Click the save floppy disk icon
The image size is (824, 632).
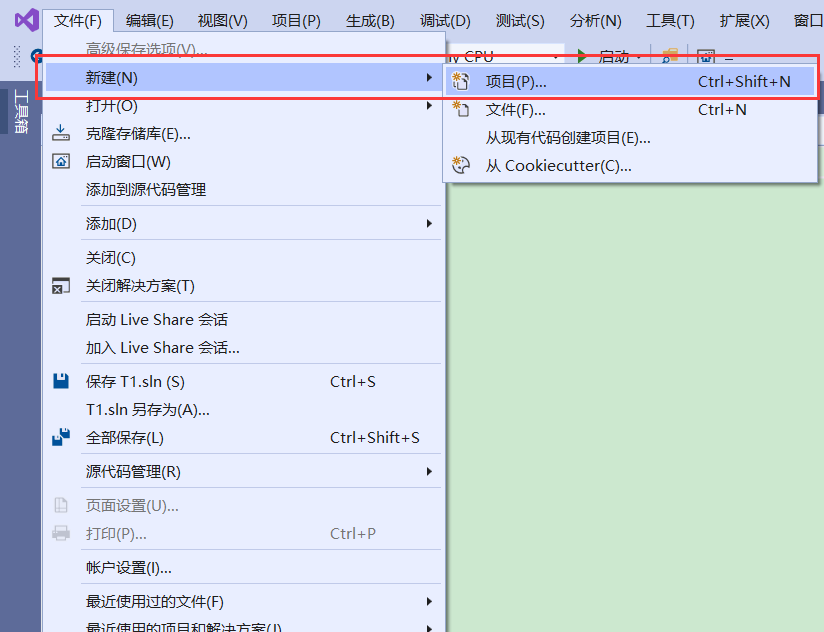pyautogui.click(x=61, y=381)
